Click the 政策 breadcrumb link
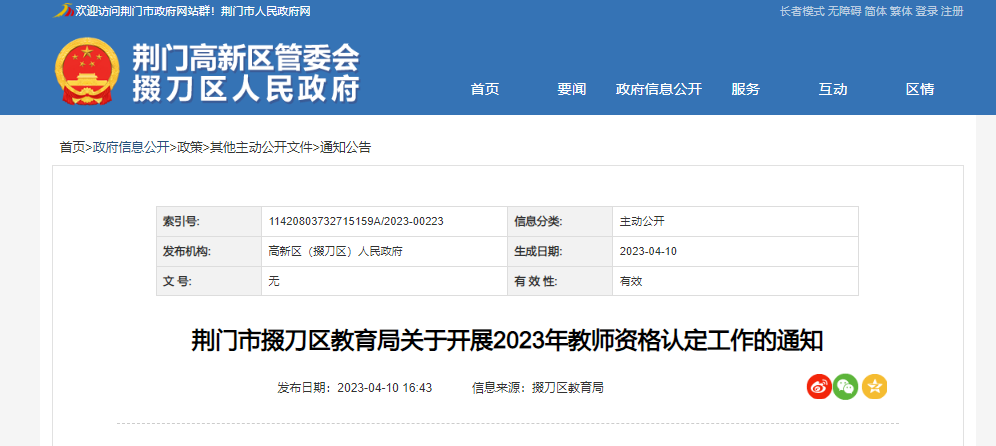Image resolution: width=996 pixels, height=446 pixels. (189, 147)
